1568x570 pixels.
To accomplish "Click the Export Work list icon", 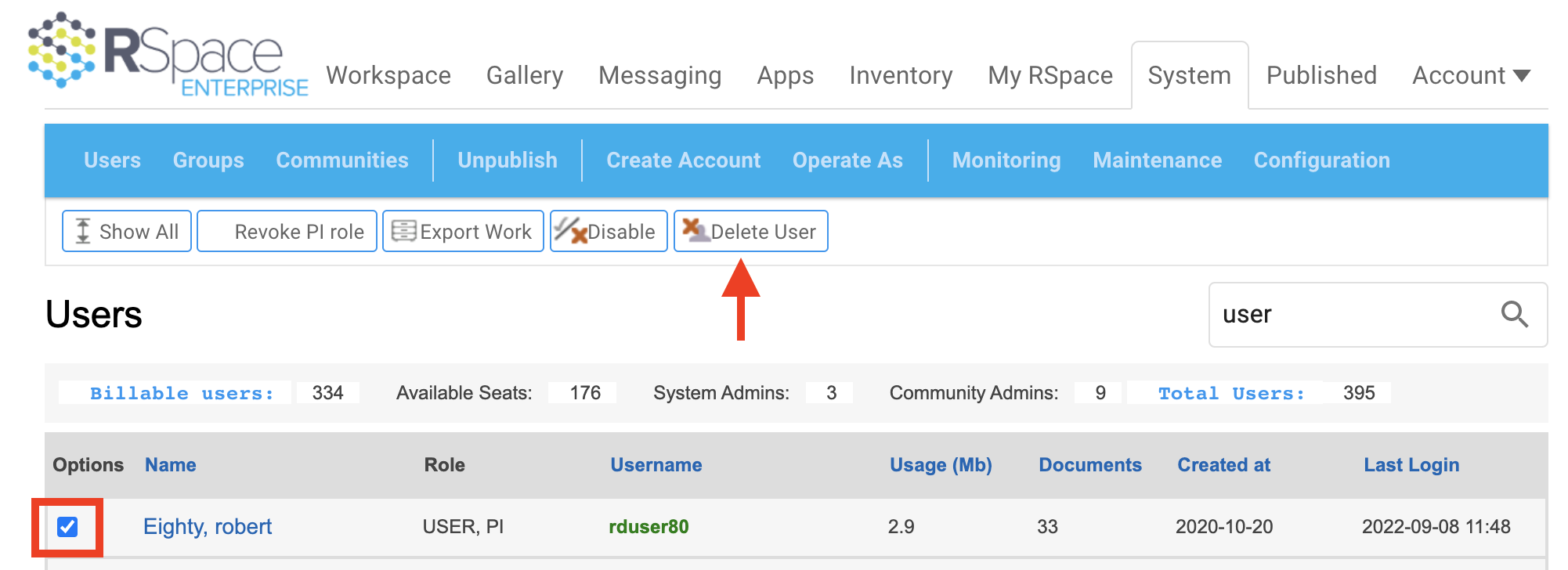I will click(403, 231).
